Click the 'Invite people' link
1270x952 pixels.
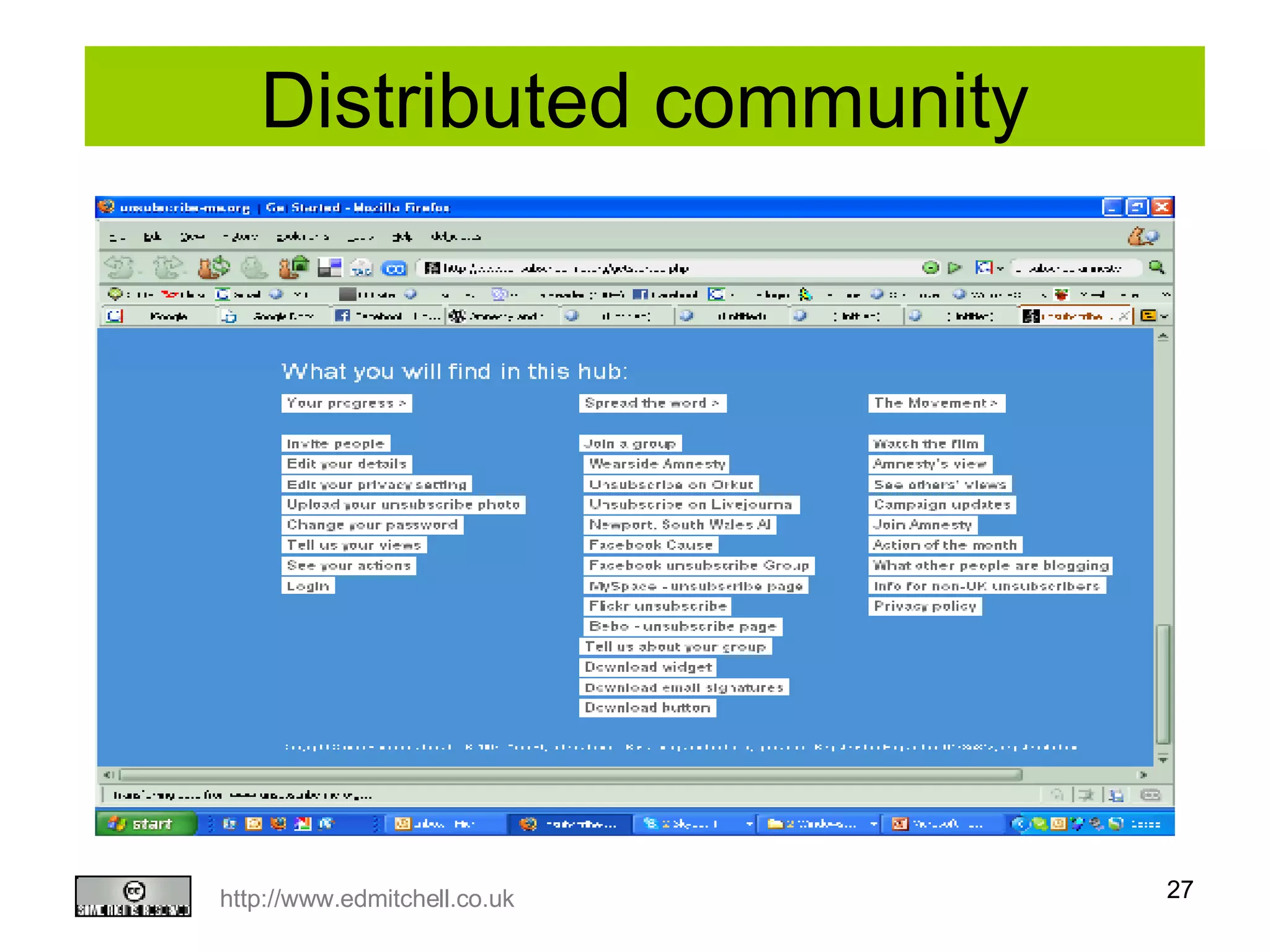(x=335, y=444)
